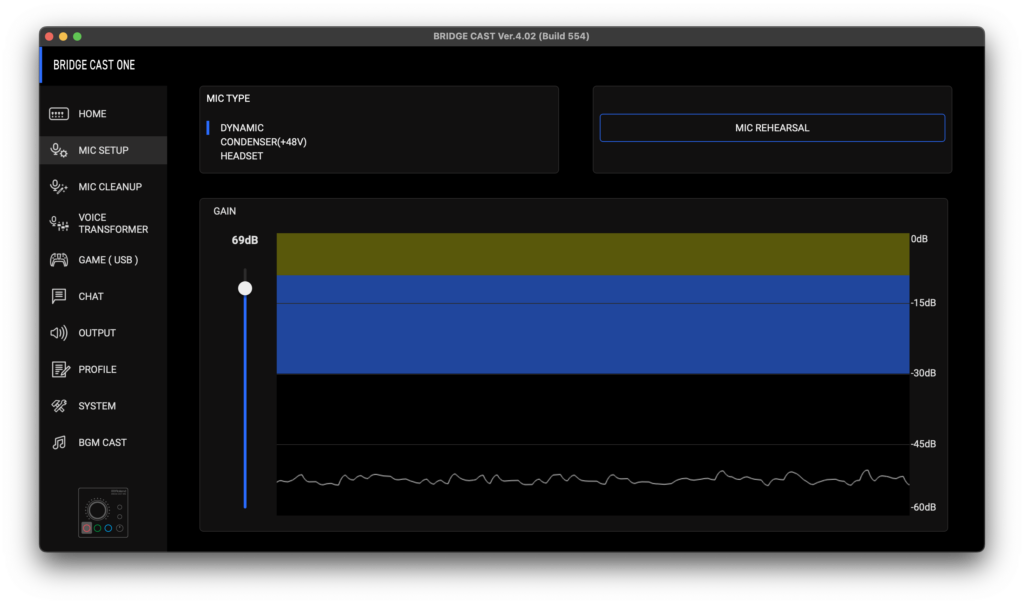
Task: Click the gain slider white handle
Action: [x=245, y=288]
